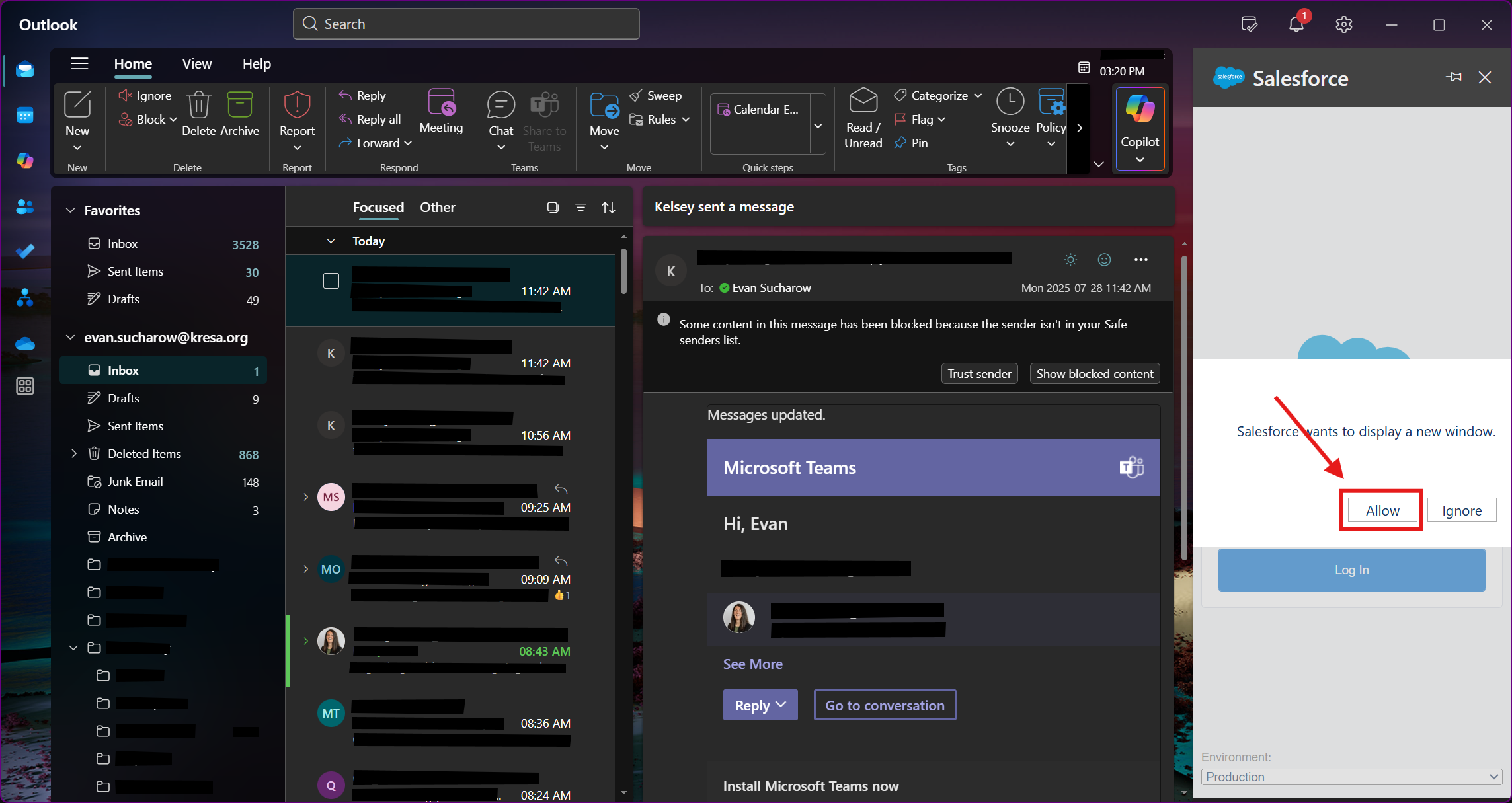Viewport: 1512px width, 803px height.
Task: Check the box on the first 11:42 AM message
Action: (331, 281)
